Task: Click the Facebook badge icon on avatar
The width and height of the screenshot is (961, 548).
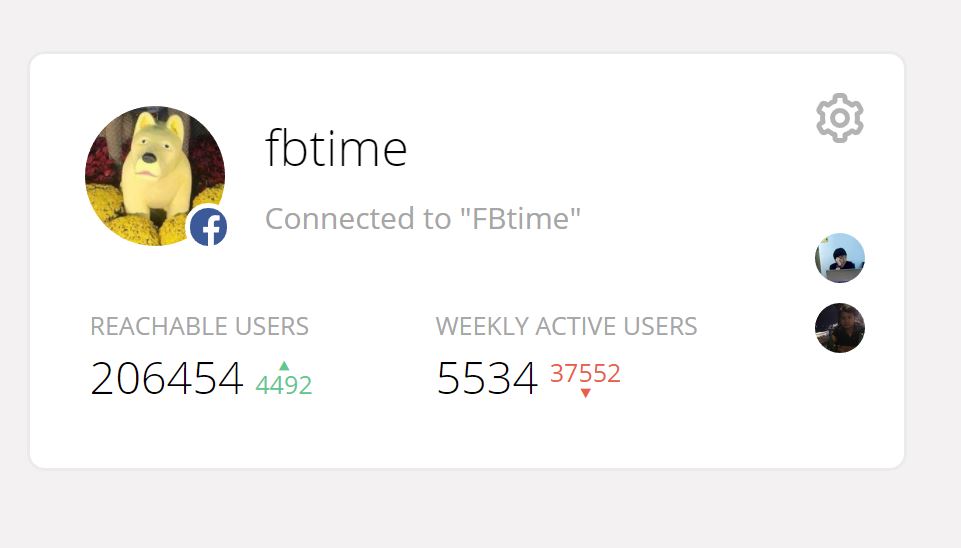Action: click(208, 227)
